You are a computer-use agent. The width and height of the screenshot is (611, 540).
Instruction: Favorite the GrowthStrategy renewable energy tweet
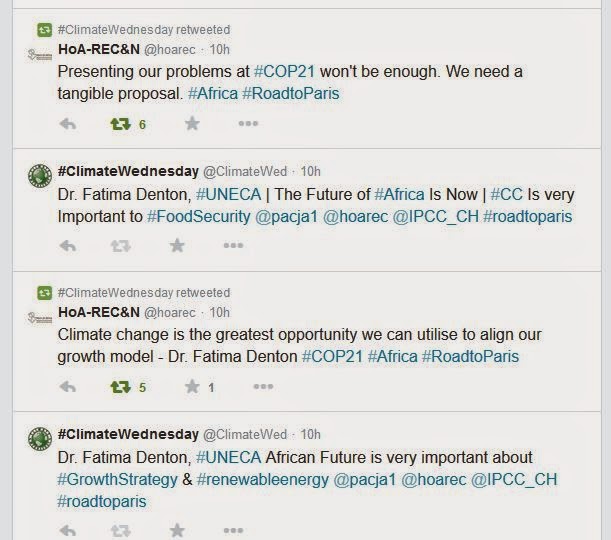(x=176, y=529)
